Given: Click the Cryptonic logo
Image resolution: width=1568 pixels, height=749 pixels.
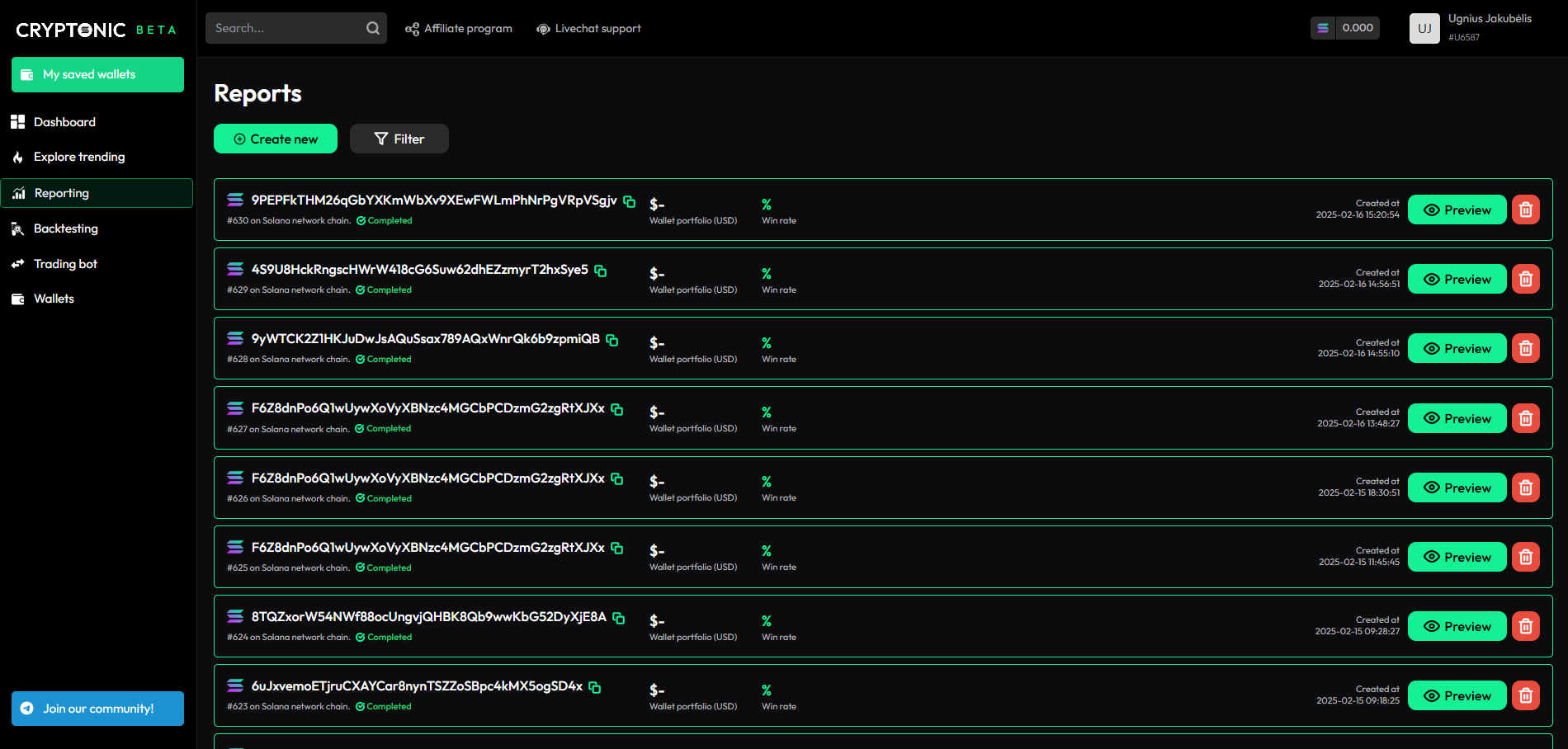Looking at the screenshot, I should tap(97, 30).
